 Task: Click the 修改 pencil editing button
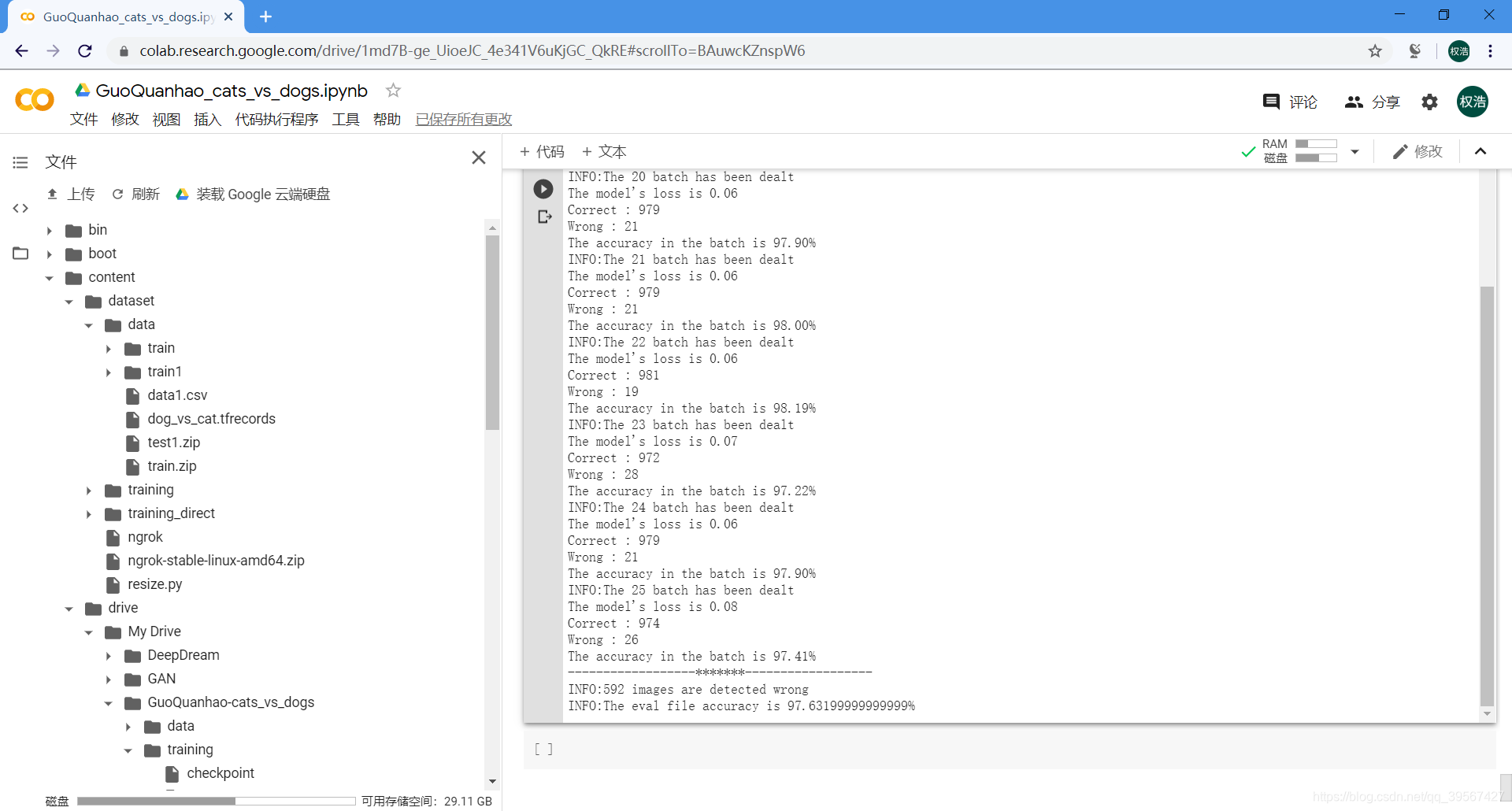coord(1417,151)
